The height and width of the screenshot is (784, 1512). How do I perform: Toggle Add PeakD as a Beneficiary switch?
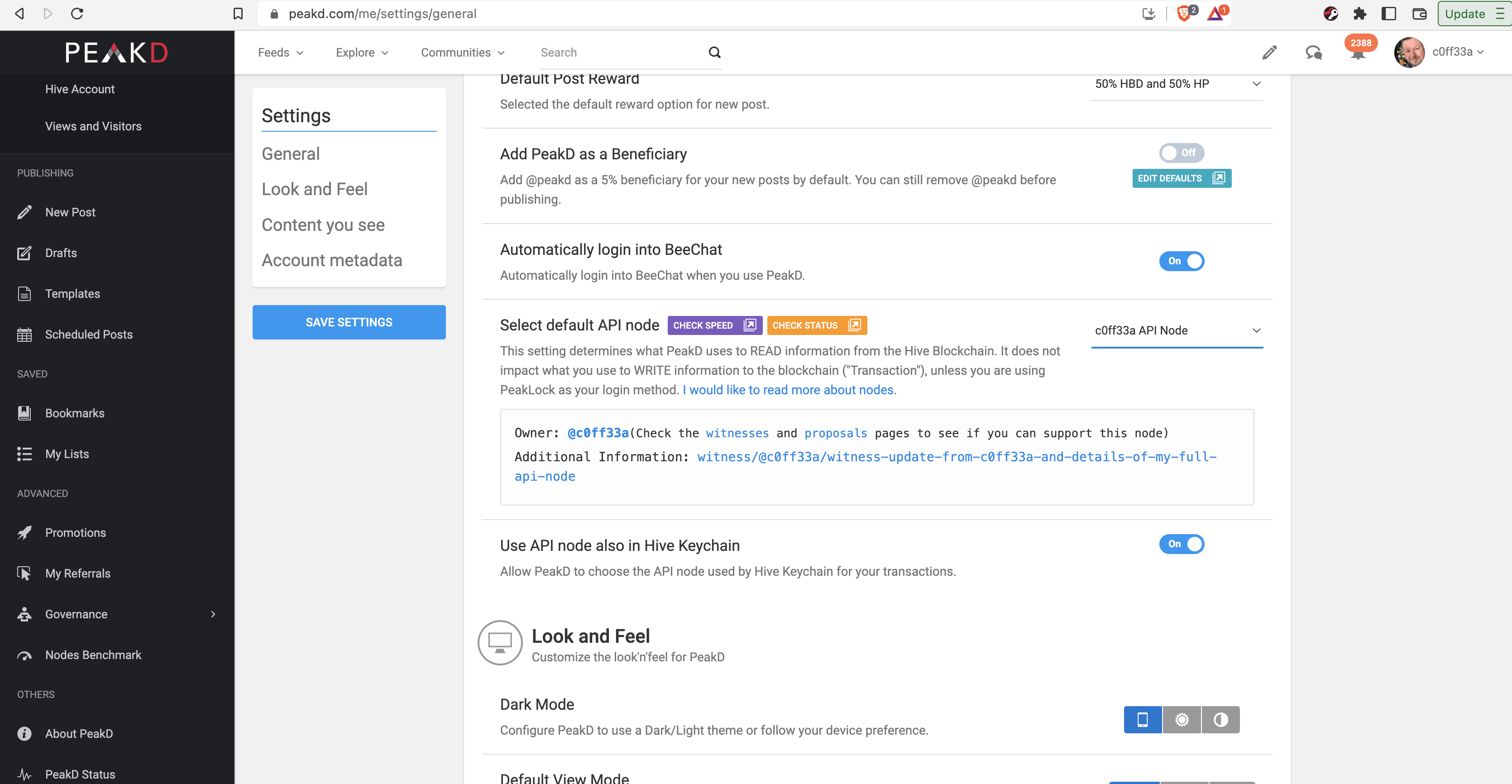(1181, 153)
